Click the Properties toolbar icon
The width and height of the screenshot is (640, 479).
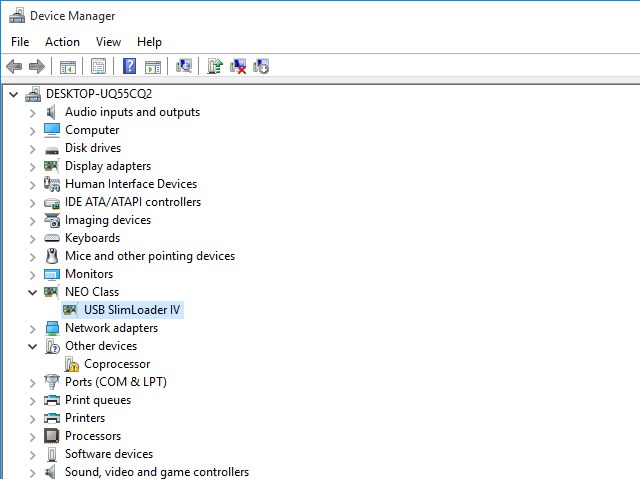[99, 66]
